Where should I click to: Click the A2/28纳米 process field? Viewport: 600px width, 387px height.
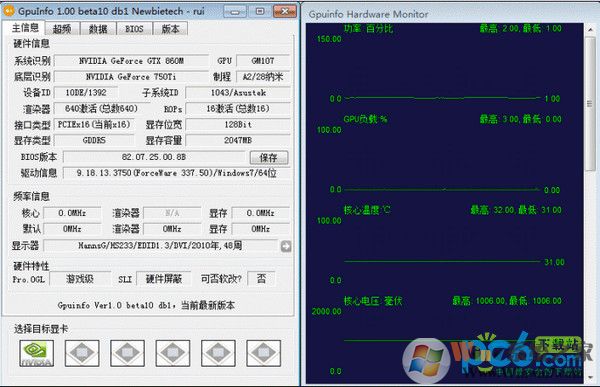[x=263, y=77]
